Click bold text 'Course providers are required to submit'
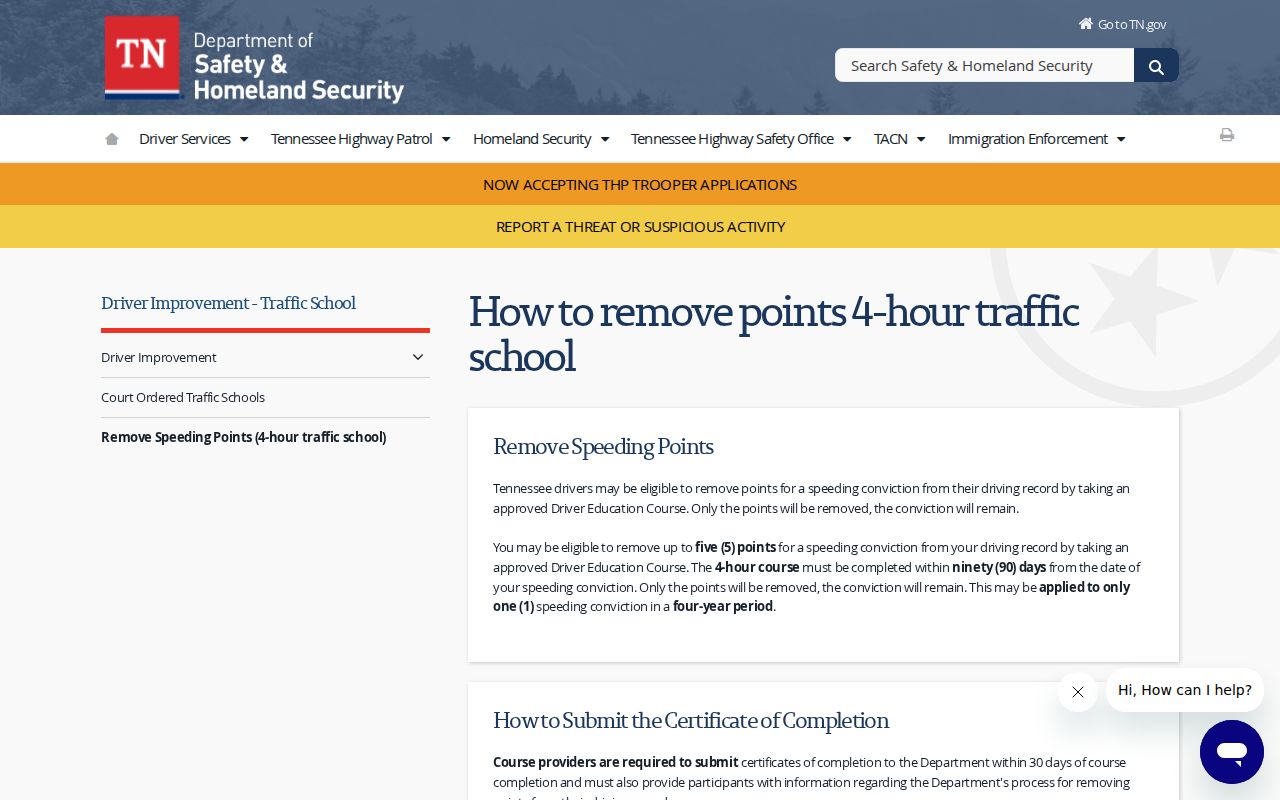This screenshot has width=1280, height=800. point(616,762)
